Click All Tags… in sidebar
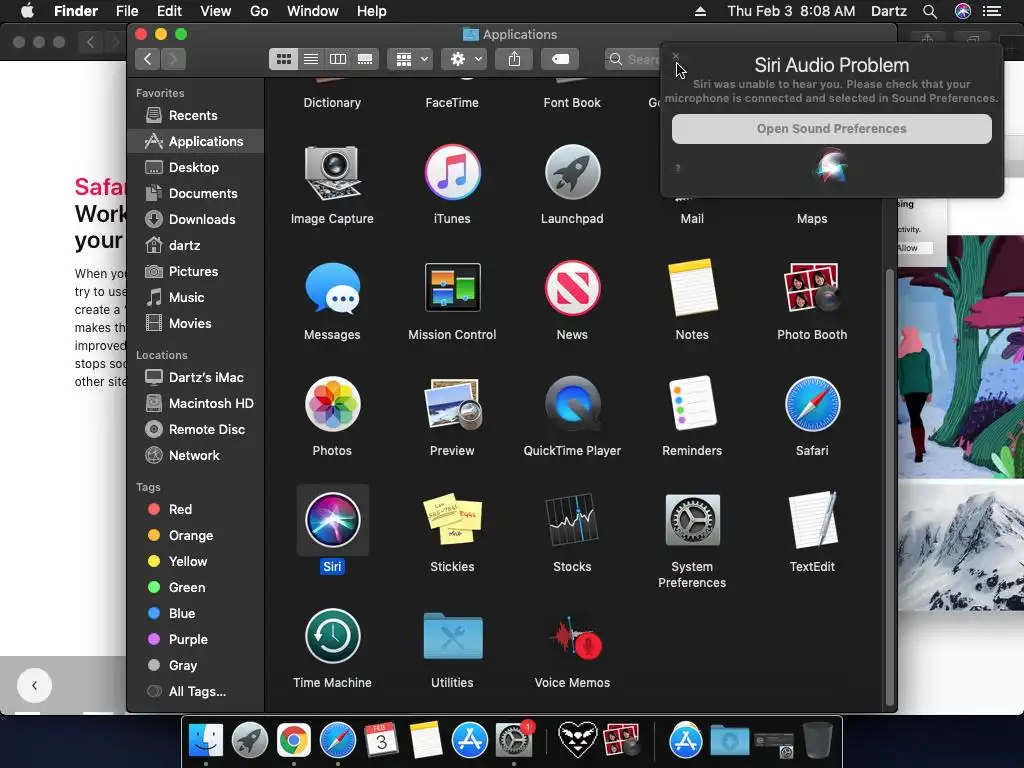 (x=195, y=692)
